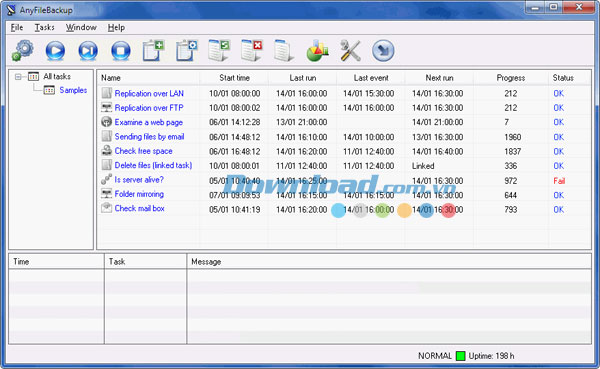Click the green NORMAL status indicator square
Viewport: 600px width, 369px height.
(x=460, y=356)
